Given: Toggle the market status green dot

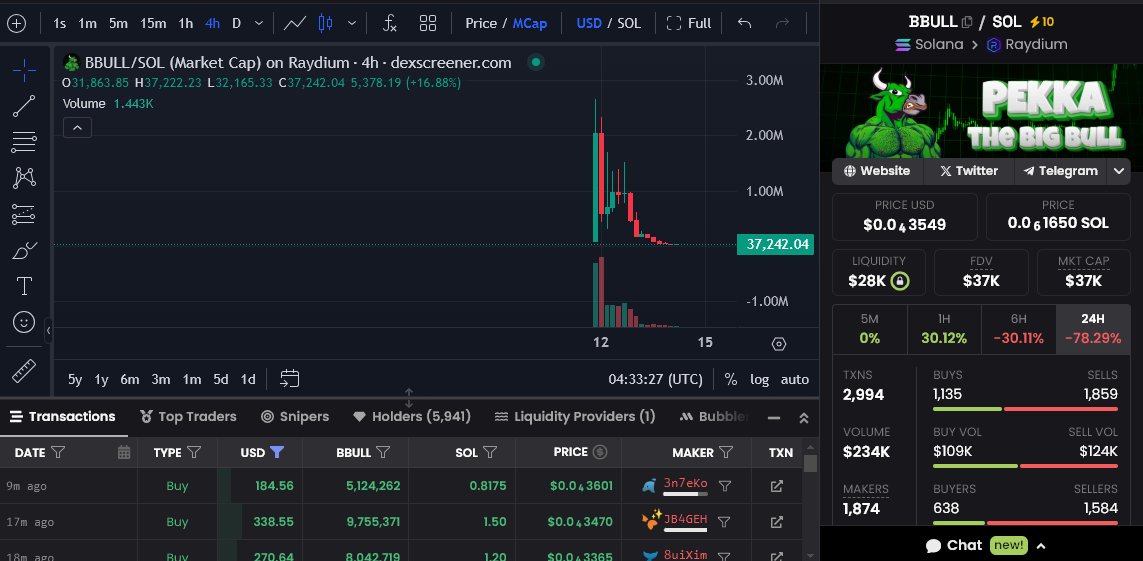Looking at the screenshot, I should tap(536, 63).
